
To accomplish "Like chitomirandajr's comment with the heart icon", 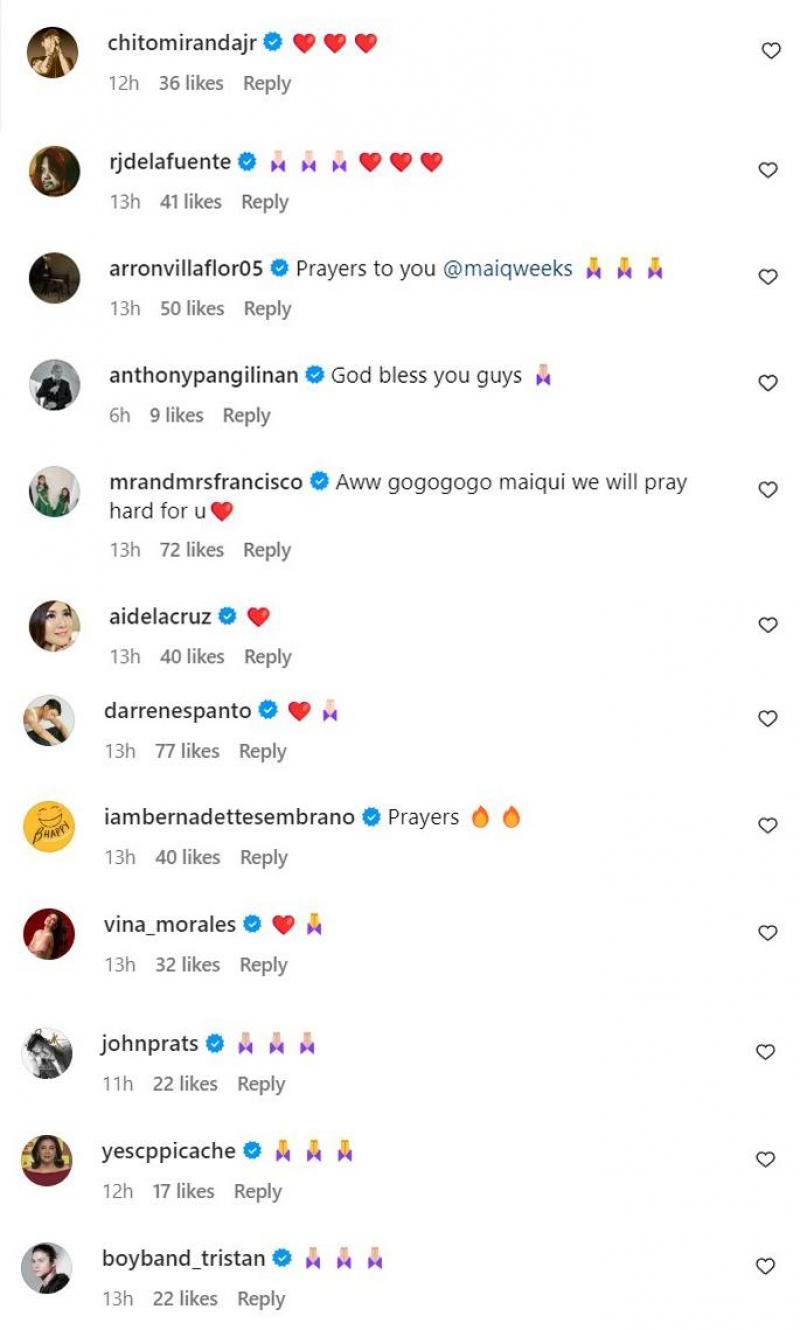I will tap(771, 51).
